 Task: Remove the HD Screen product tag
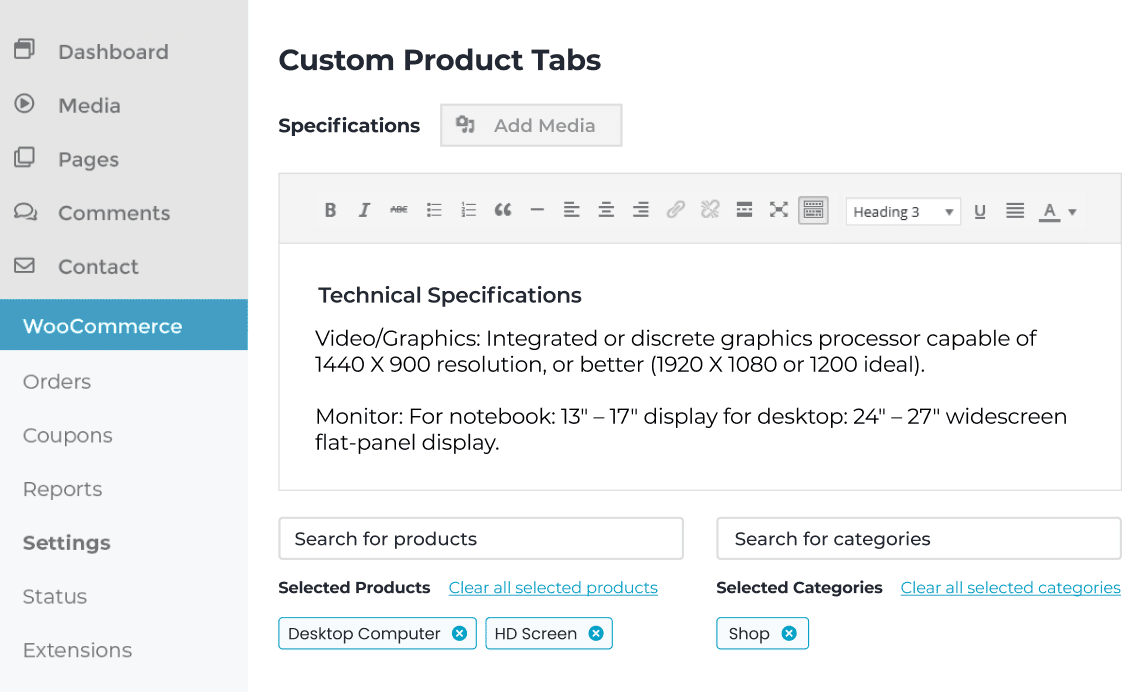click(x=595, y=633)
